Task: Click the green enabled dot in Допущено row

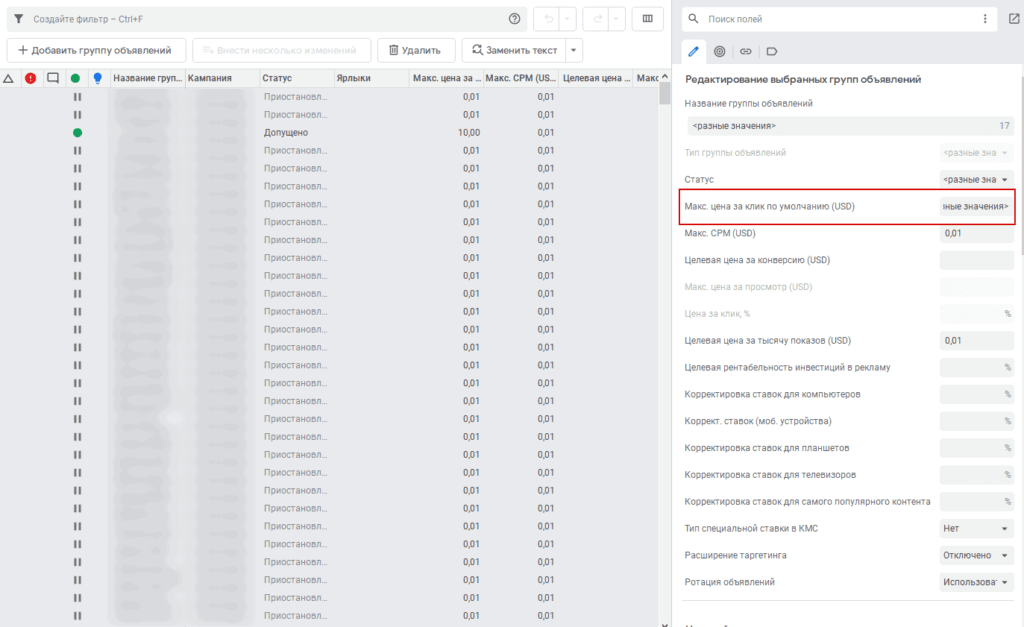Action: [x=77, y=133]
